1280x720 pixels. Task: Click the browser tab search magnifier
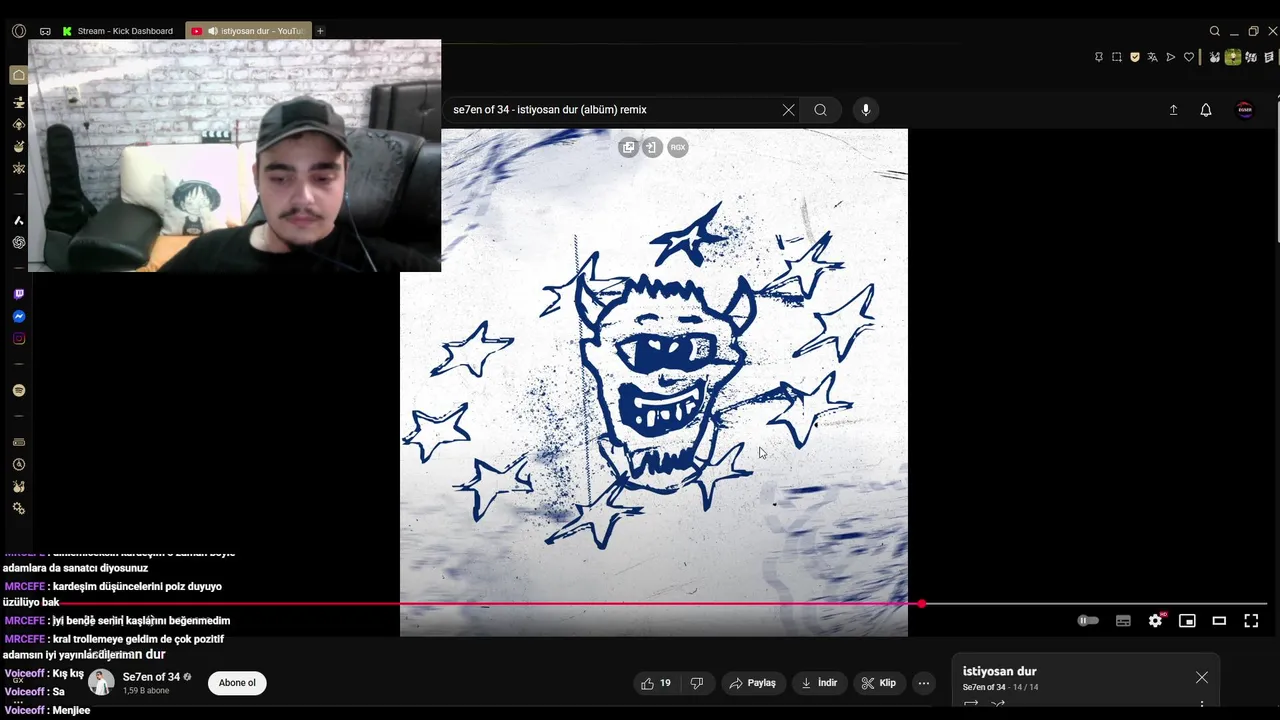pyautogui.click(x=1215, y=31)
